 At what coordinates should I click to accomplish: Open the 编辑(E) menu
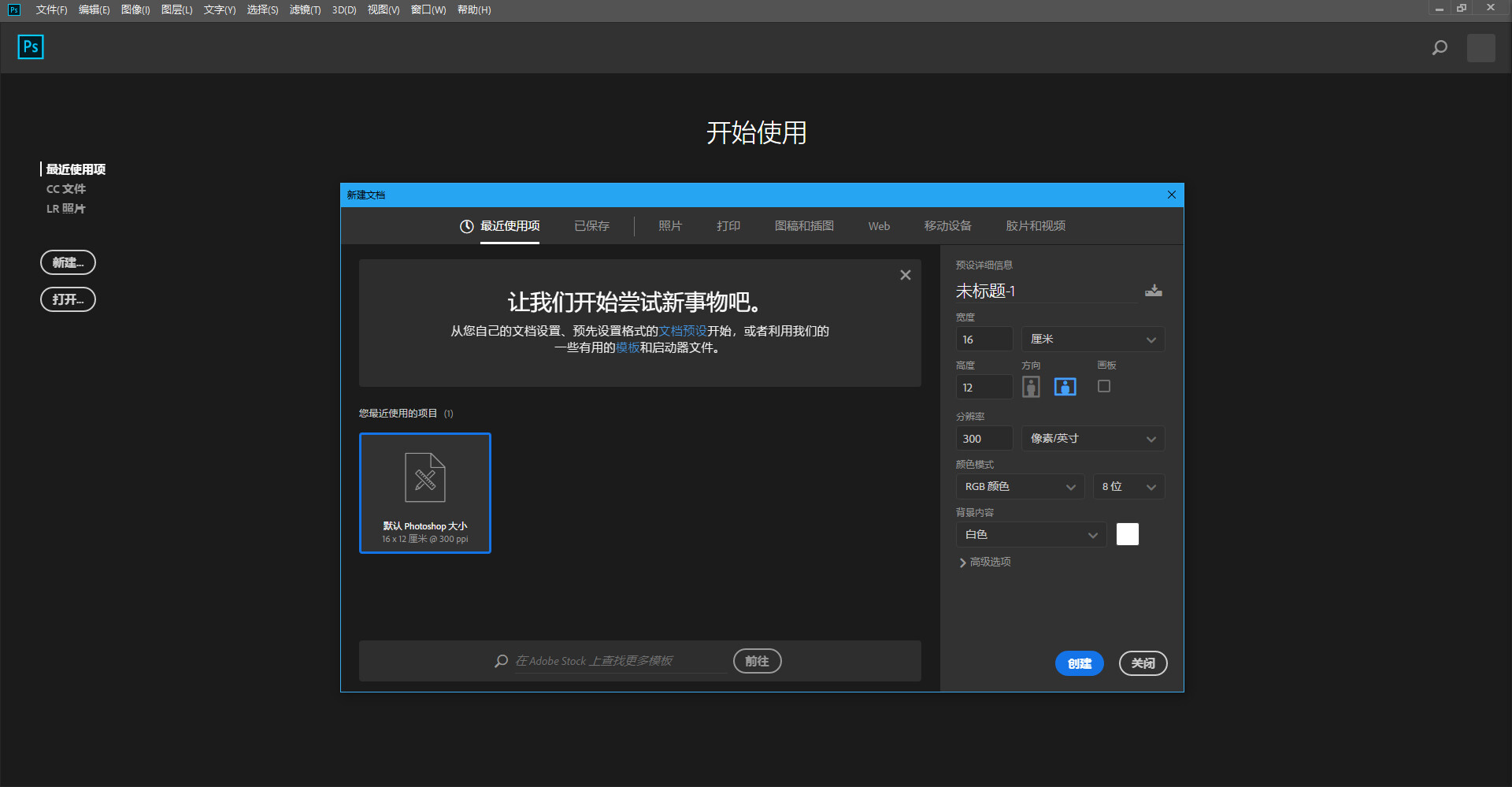click(94, 9)
